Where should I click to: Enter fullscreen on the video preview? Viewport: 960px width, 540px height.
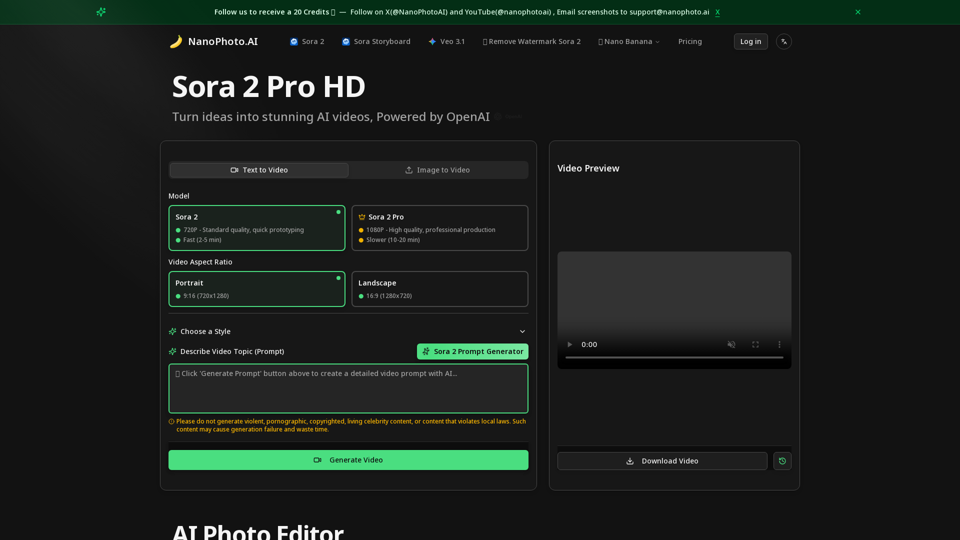[755, 345]
